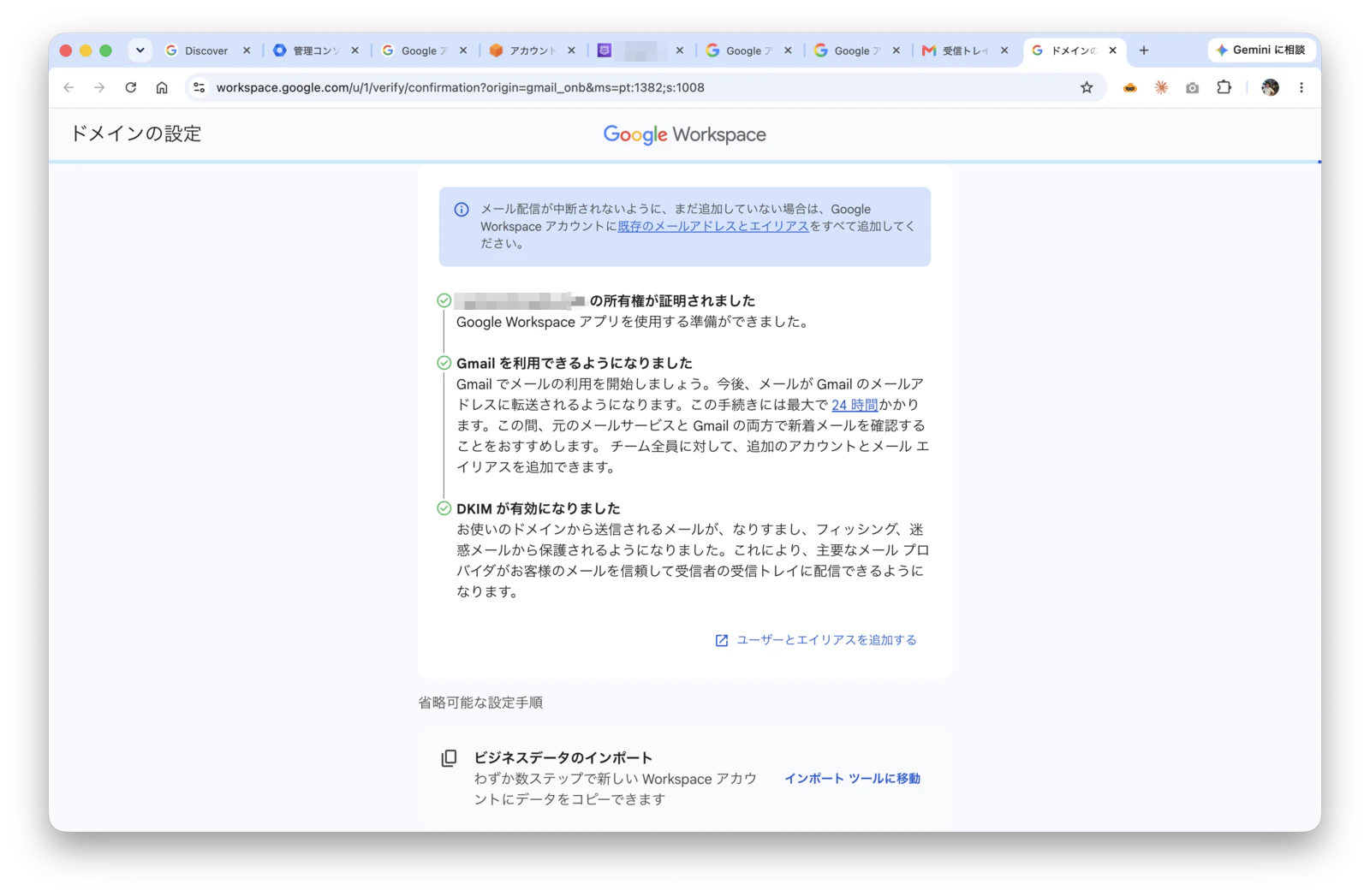Click the info icon in the blue notice
Screen dimensions: 1370x896
click(x=462, y=210)
